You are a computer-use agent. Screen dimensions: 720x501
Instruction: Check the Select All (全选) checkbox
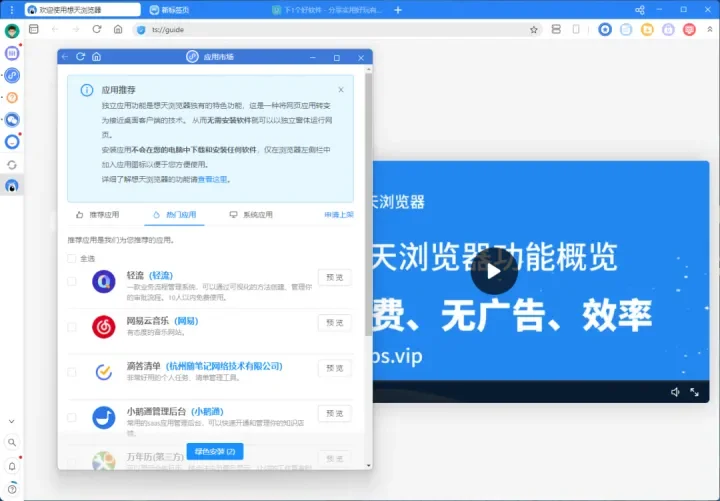[x=72, y=259]
